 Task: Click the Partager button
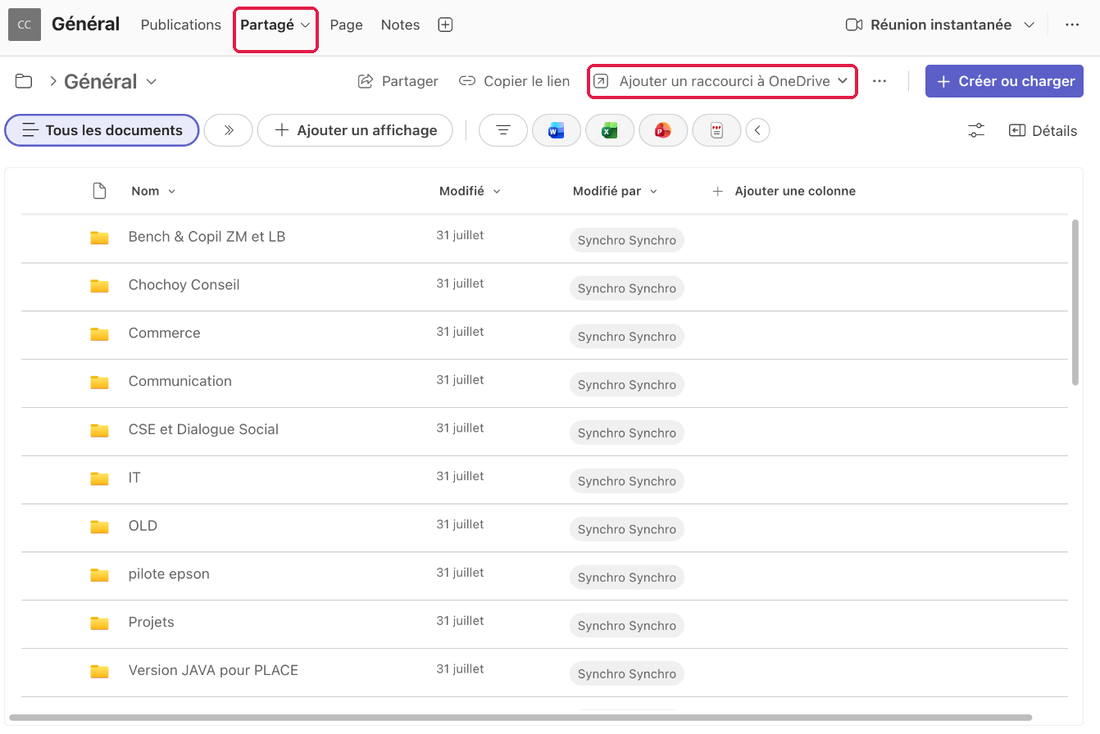click(398, 81)
